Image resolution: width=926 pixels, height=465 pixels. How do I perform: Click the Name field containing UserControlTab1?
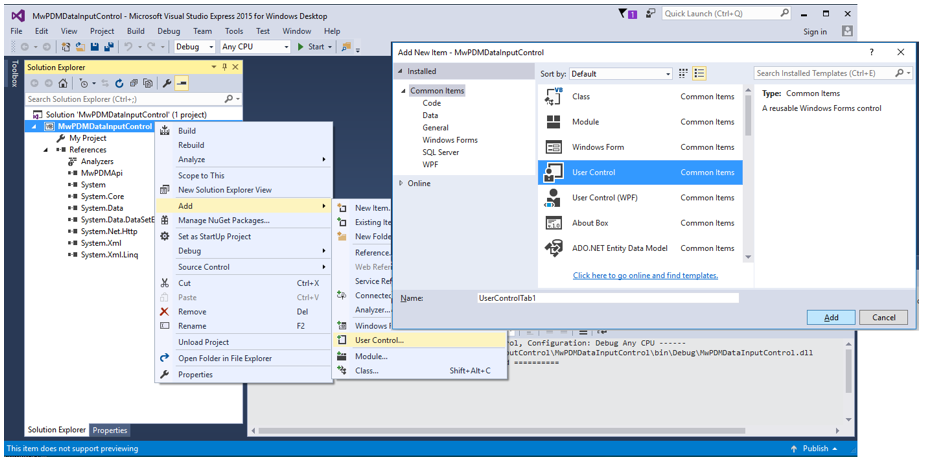[608, 298]
